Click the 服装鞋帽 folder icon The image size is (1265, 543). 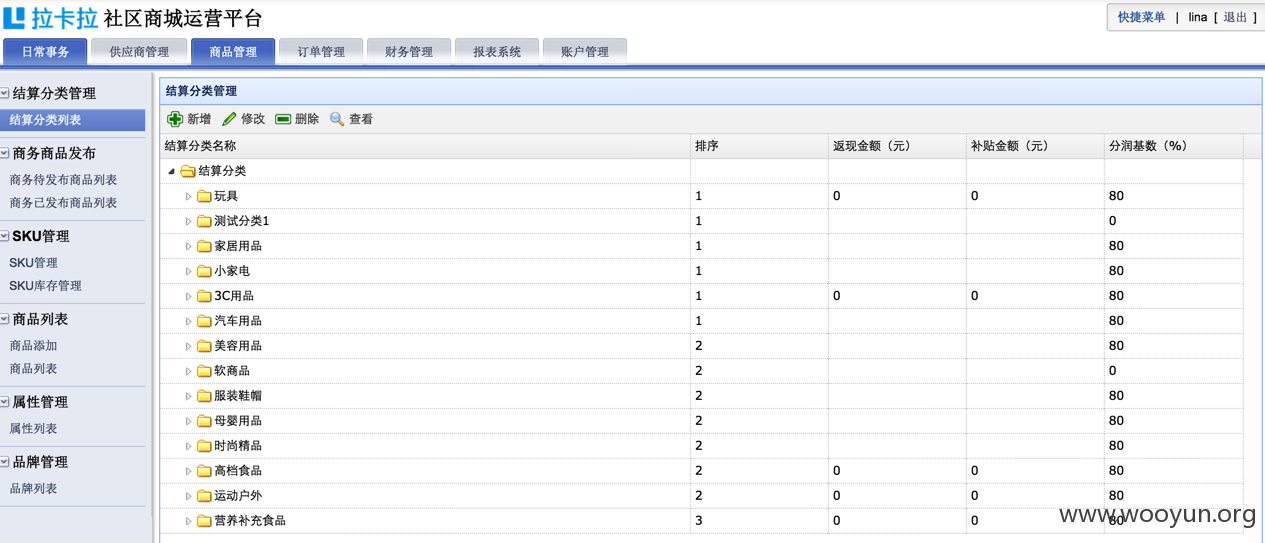click(204, 396)
